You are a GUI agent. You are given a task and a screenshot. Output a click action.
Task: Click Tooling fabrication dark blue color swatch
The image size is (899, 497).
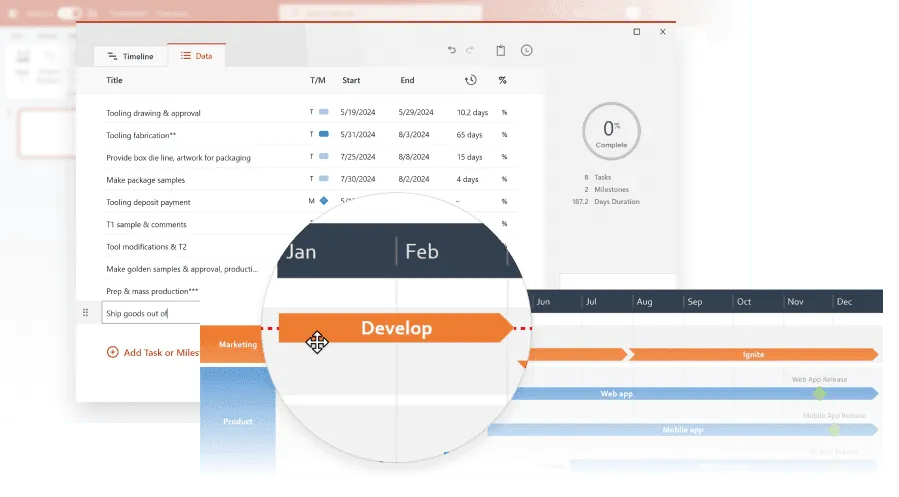[x=323, y=135]
